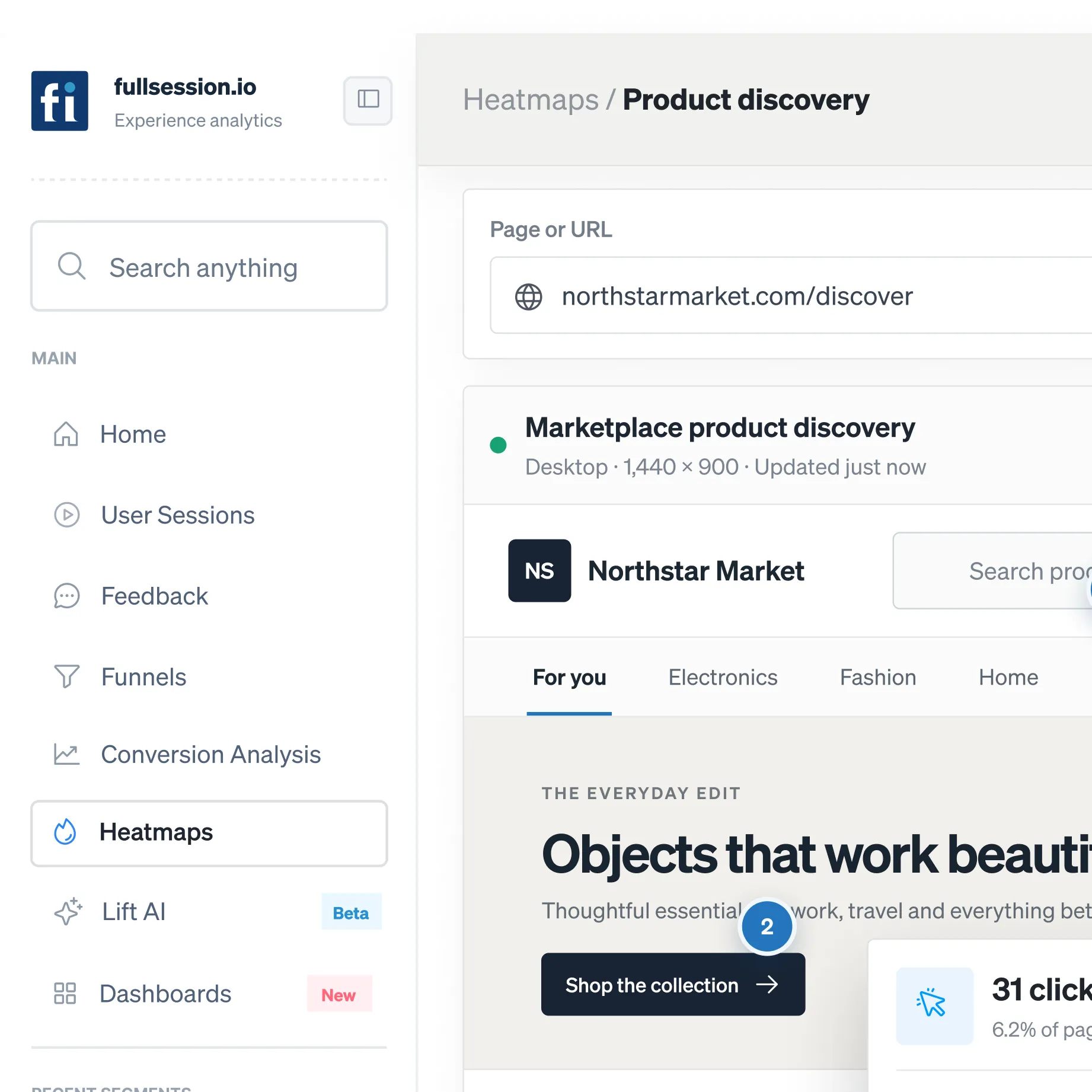Open Lift AI from sidebar
The height and width of the screenshot is (1092, 1092).
coord(209,911)
